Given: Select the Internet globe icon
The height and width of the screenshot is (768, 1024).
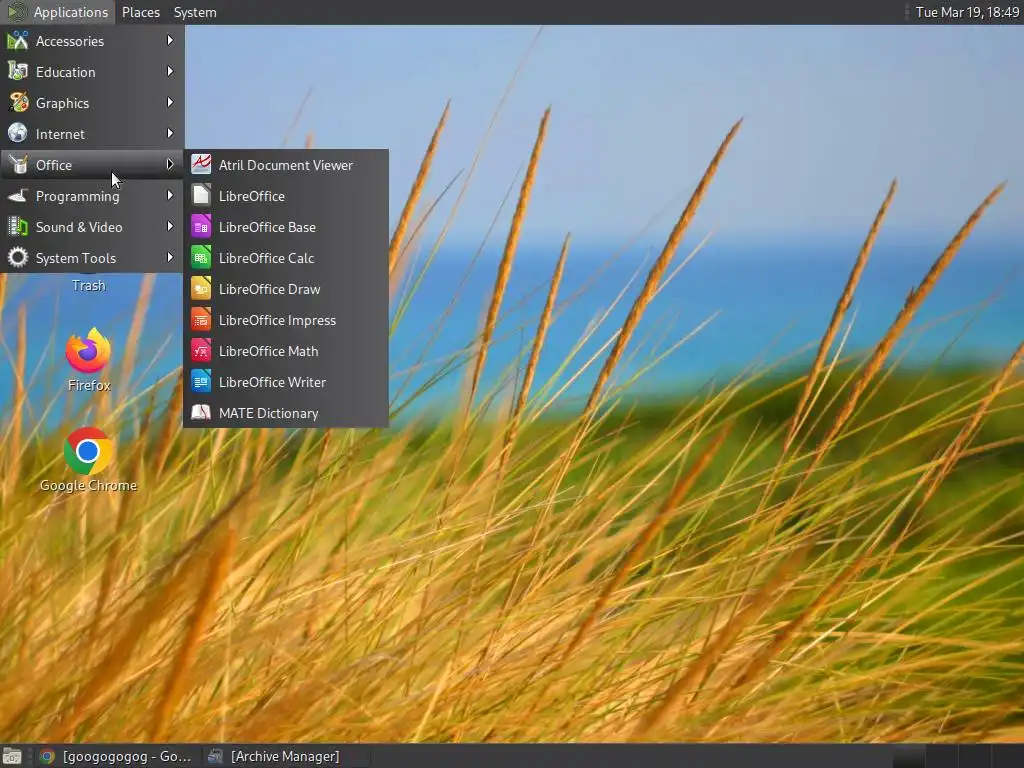Looking at the screenshot, I should [x=18, y=133].
